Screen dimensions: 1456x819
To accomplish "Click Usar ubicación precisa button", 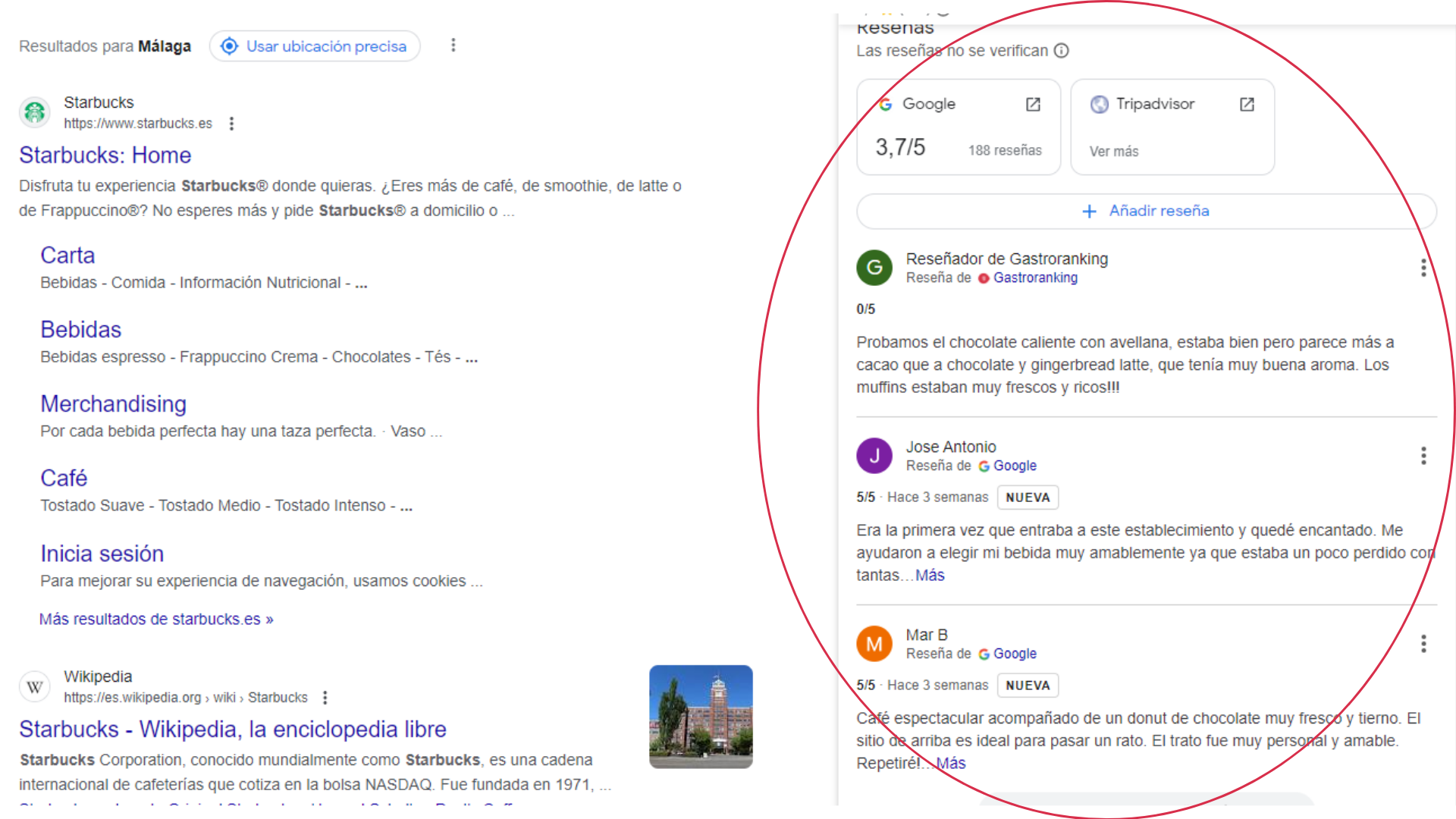I will (x=315, y=46).
